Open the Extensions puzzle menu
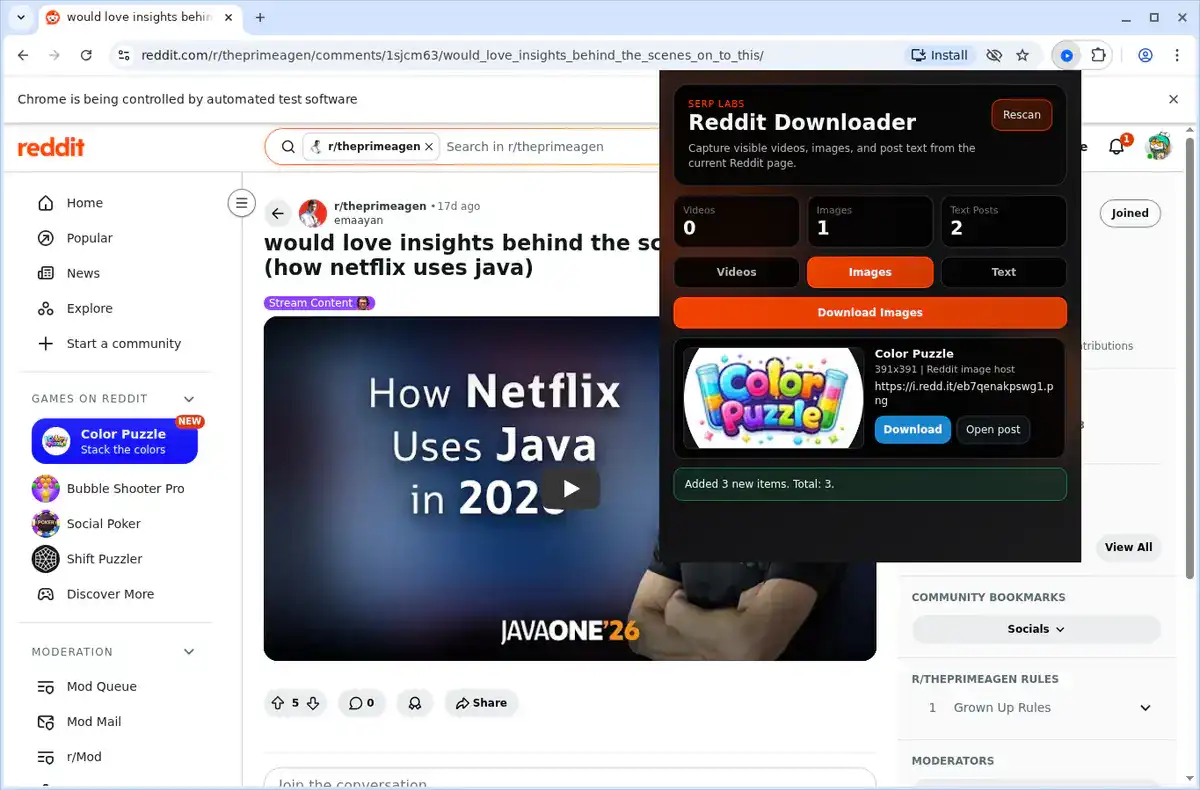 coord(1098,56)
